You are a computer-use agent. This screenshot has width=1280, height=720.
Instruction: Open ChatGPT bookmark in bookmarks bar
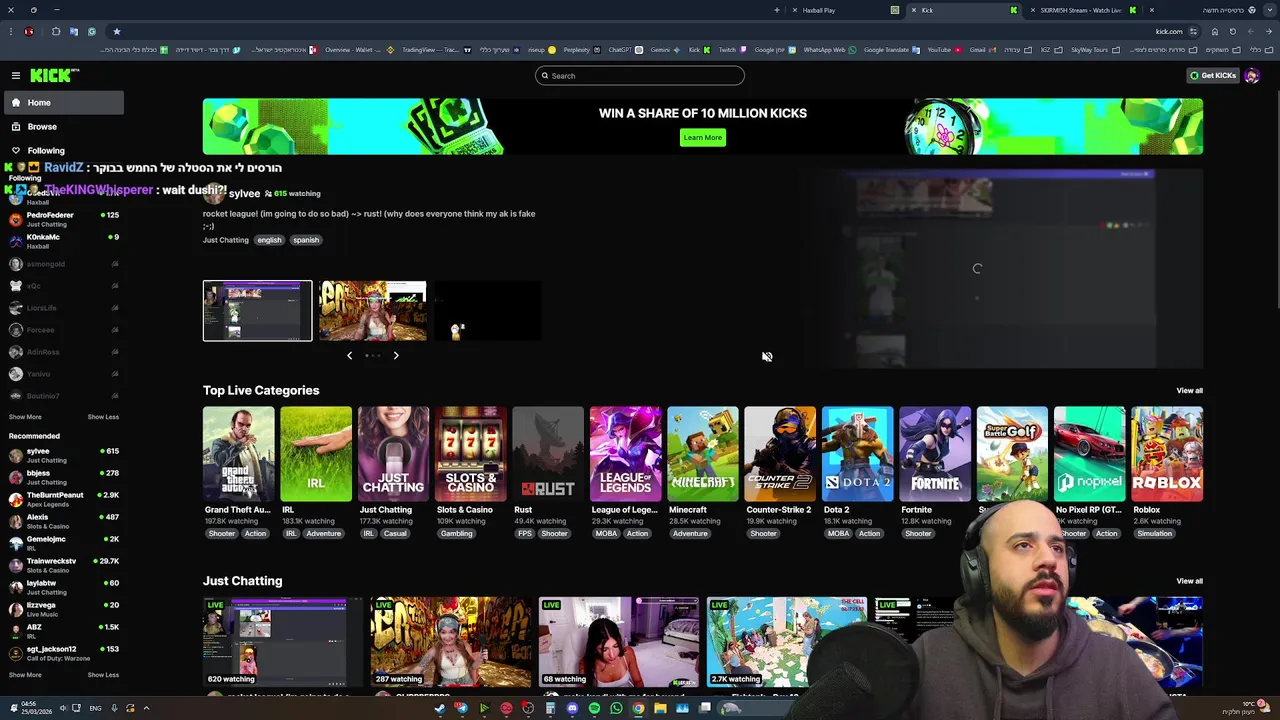click(624, 49)
